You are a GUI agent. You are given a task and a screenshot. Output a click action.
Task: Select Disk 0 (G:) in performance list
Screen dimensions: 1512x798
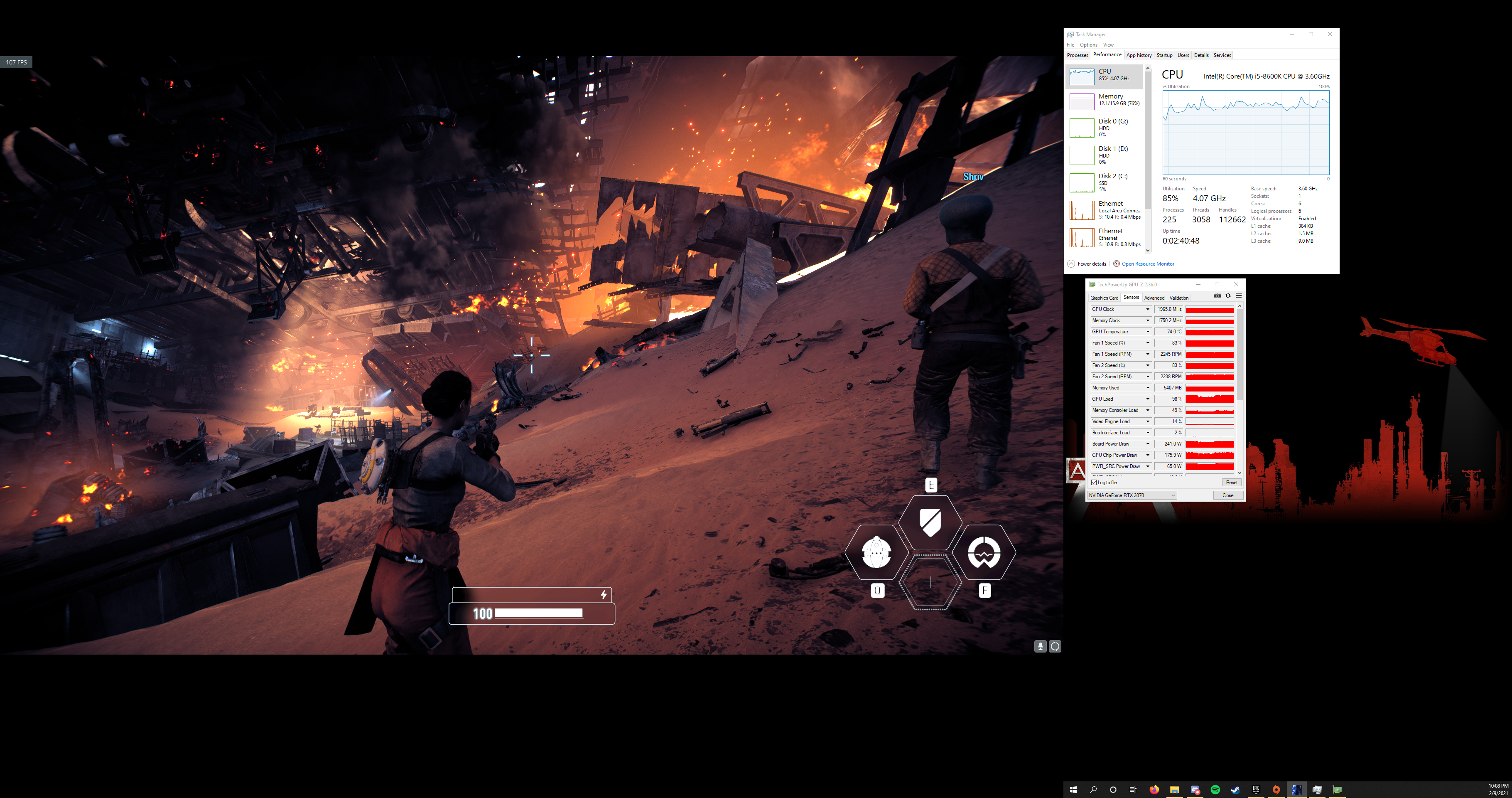[x=1104, y=128]
